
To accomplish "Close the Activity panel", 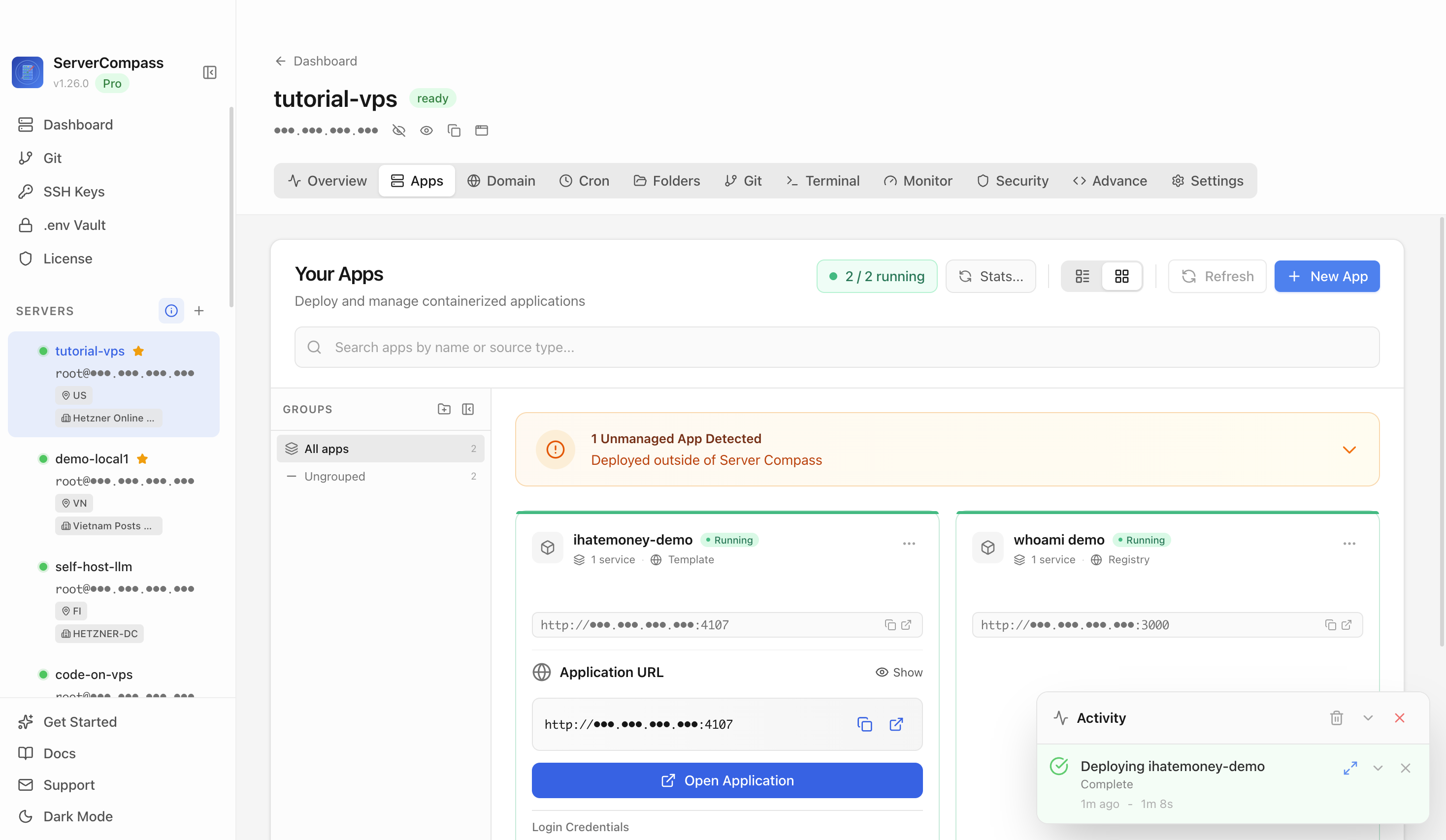I will (1400, 718).
